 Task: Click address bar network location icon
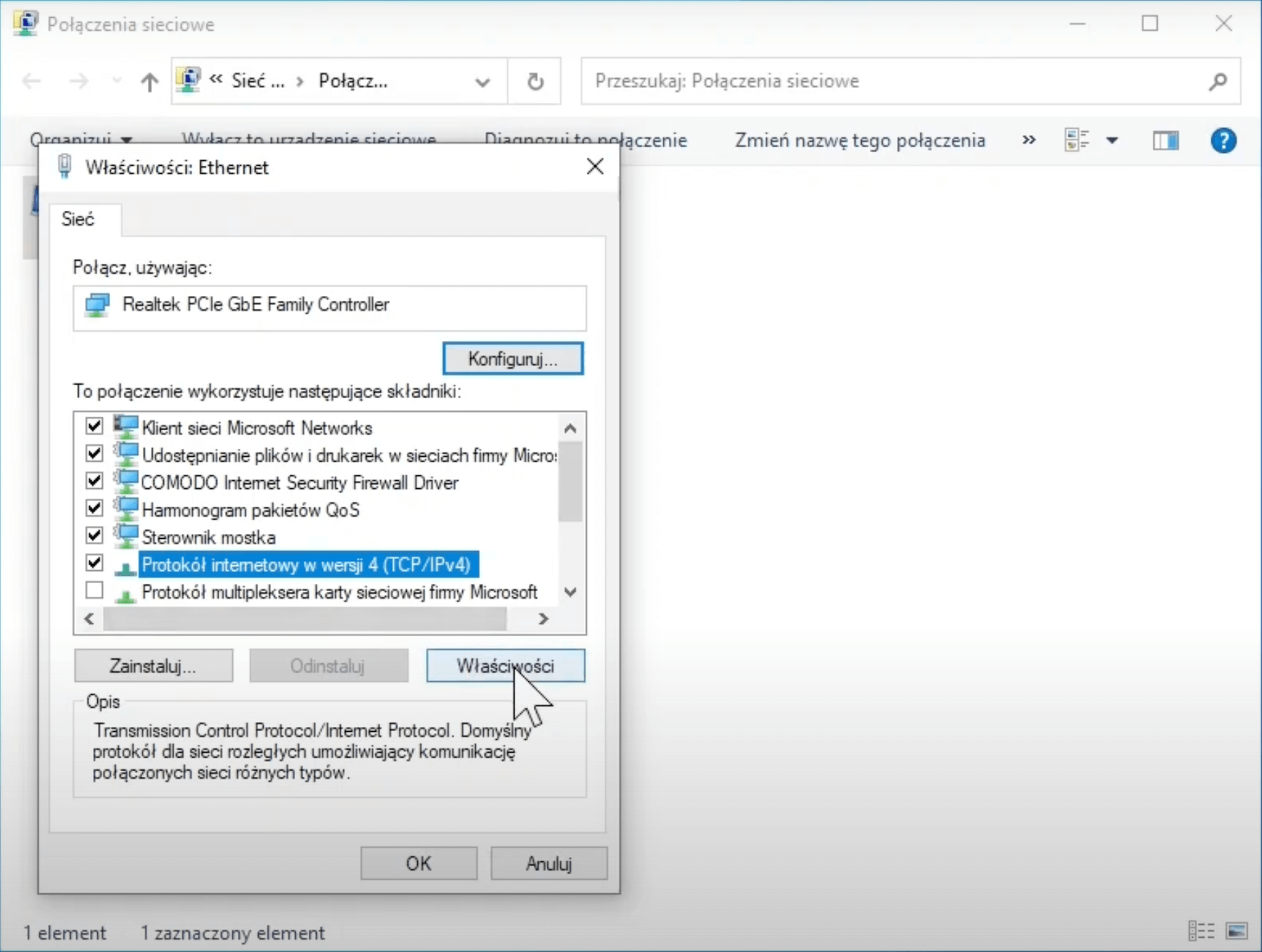pyautogui.click(x=189, y=80)
